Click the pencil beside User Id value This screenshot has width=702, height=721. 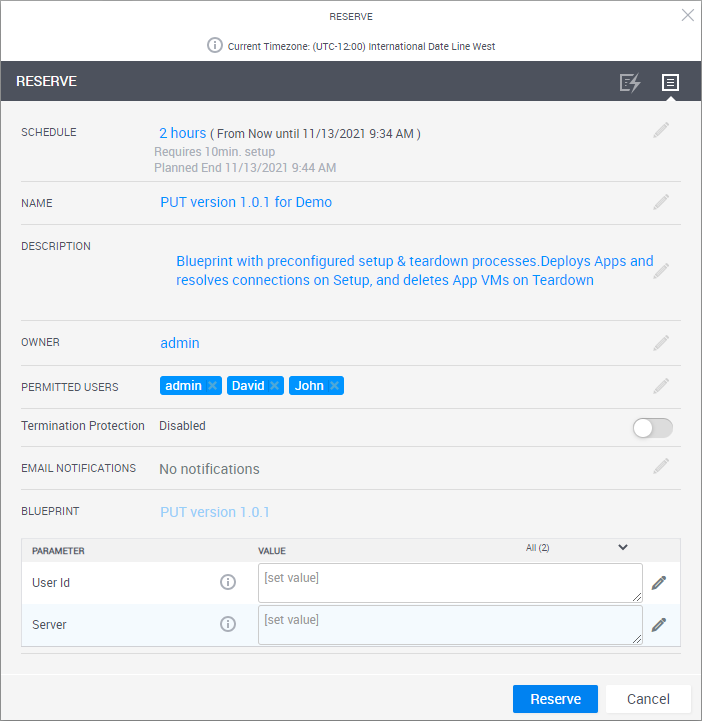click(659, 583)
